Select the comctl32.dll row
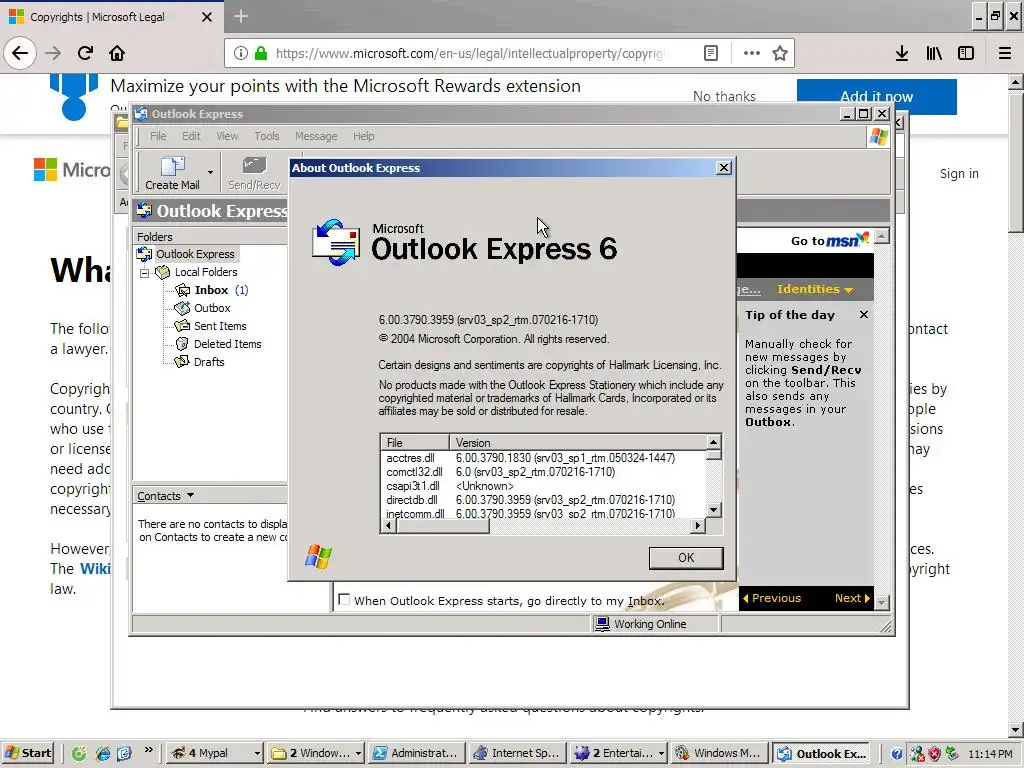1024x768 pixels. [x=543, y=472]
